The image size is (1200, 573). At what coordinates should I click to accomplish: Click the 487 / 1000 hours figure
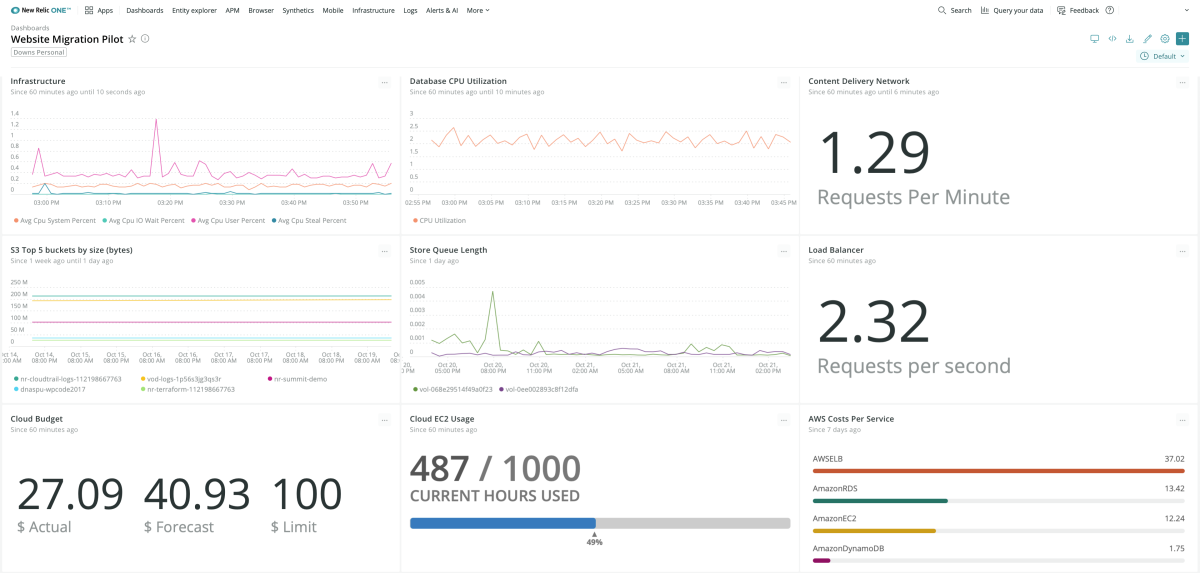pos(495,468)
